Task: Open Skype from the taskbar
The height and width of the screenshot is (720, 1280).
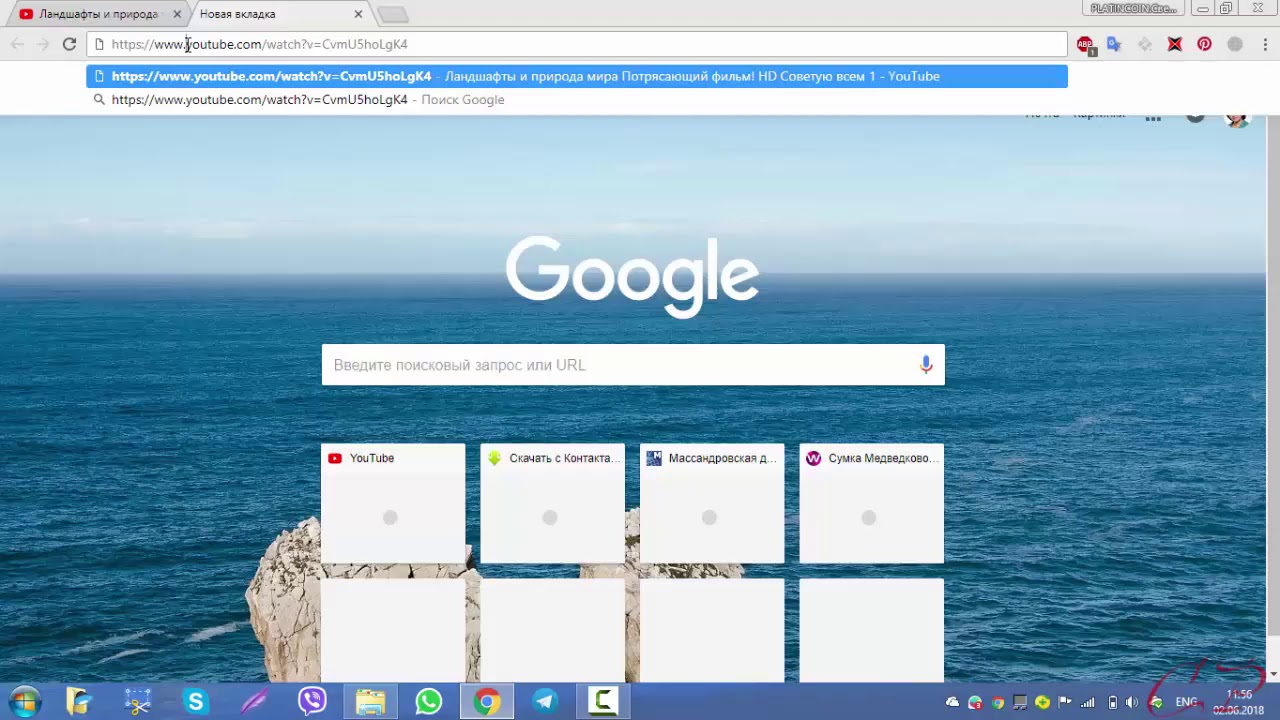Action: pos(195,702)
